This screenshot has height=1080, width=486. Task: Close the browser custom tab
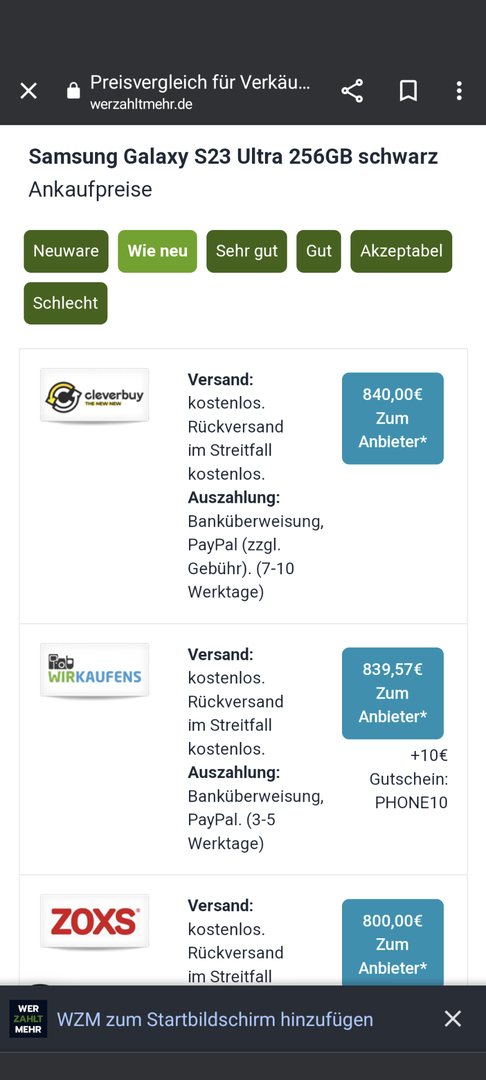point(28,90)
